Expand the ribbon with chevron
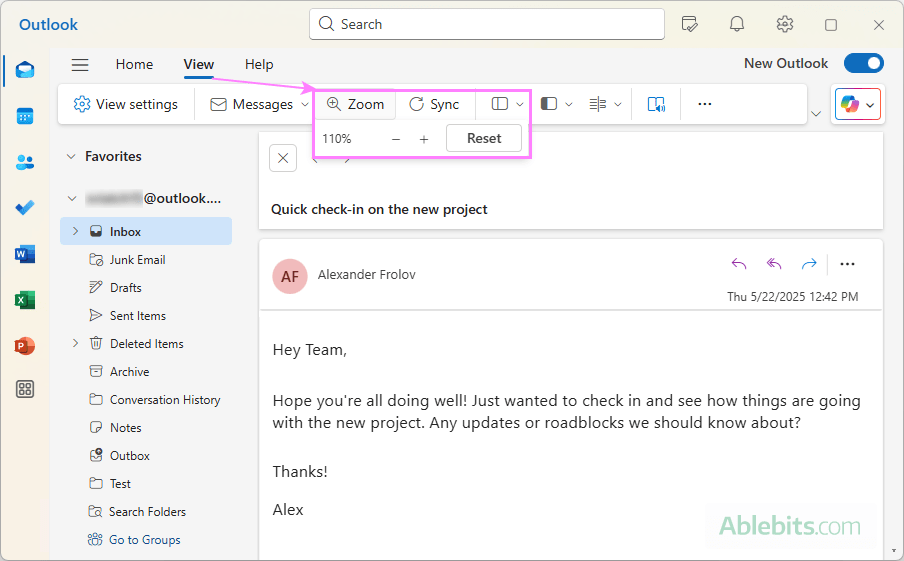This screenshot has width=904, height=561. [x=816, y=114]
